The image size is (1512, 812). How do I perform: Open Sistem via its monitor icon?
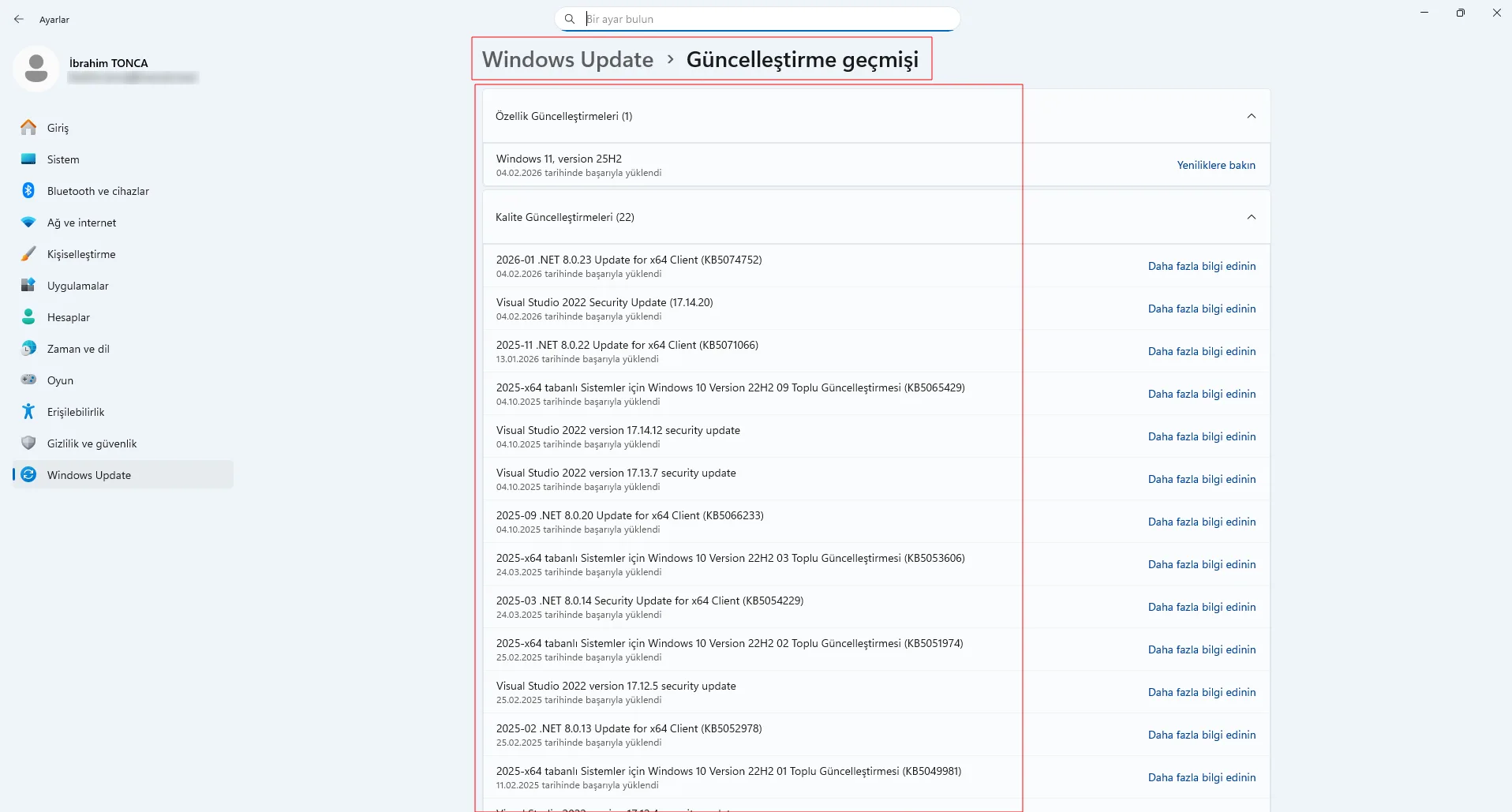click(28, 159)
